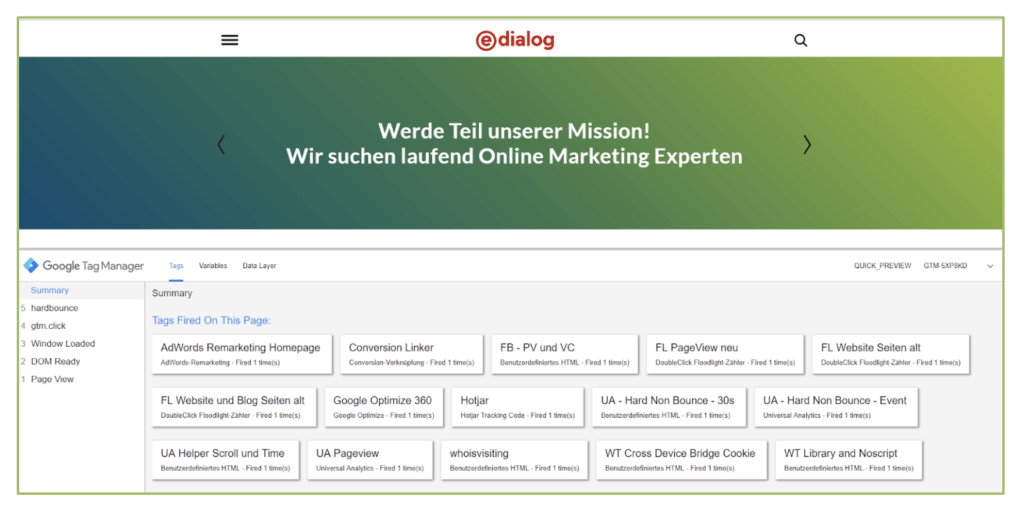The width and height of the screenshot is (1024, 507).
Task: Open the hamburger menu icon
Action: (x=230, y=40)
